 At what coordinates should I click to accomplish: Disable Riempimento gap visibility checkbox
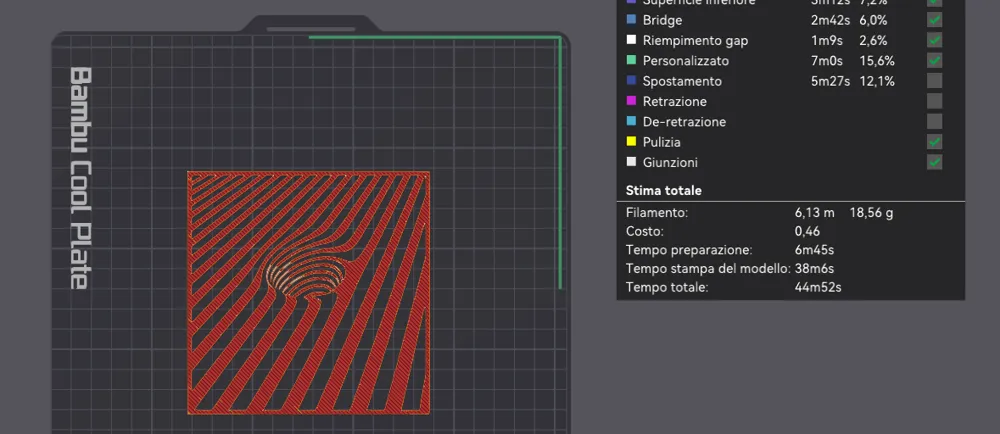(x=934, y=40)
